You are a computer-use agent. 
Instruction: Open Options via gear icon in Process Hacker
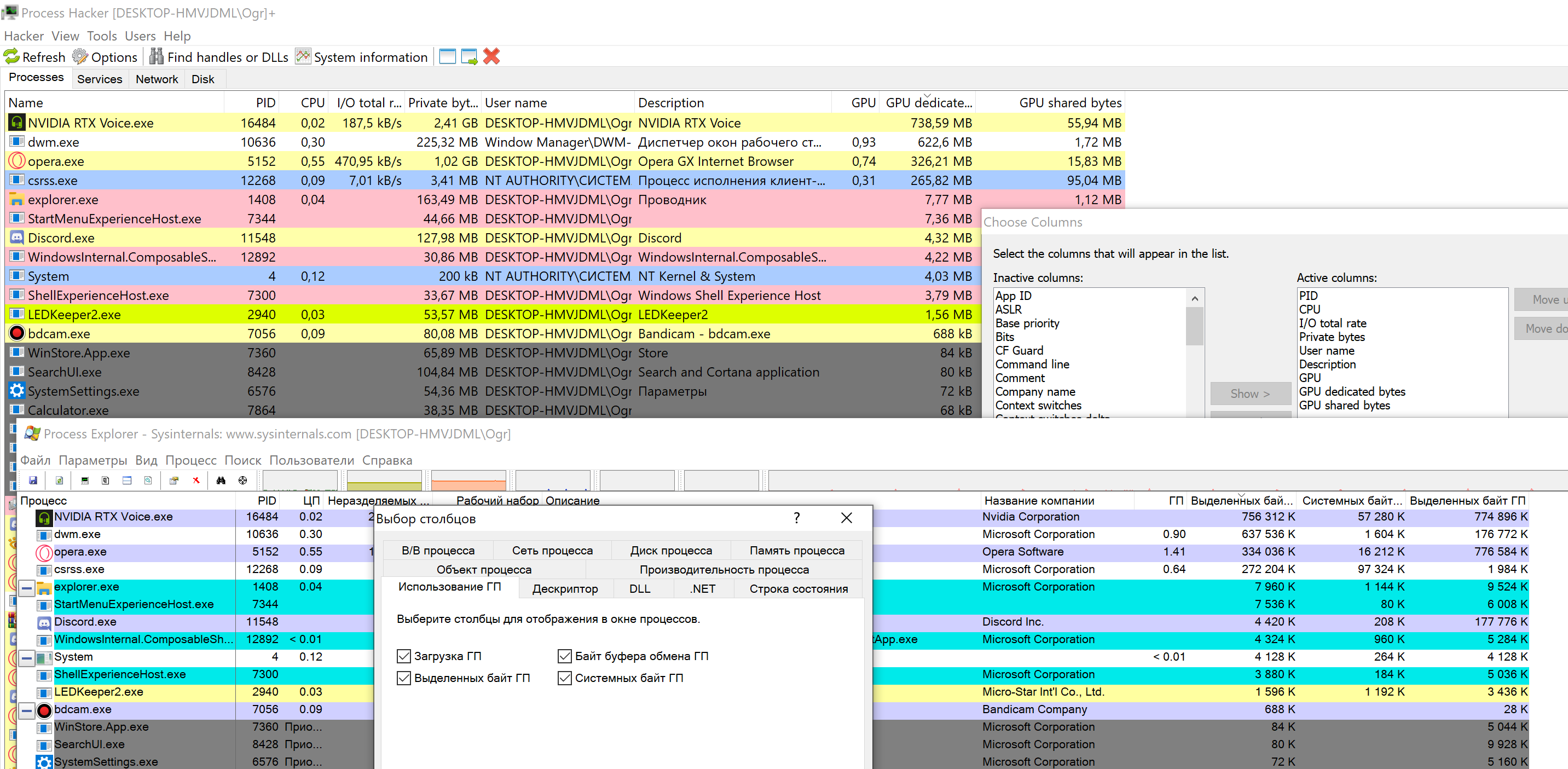coord(80,56)
